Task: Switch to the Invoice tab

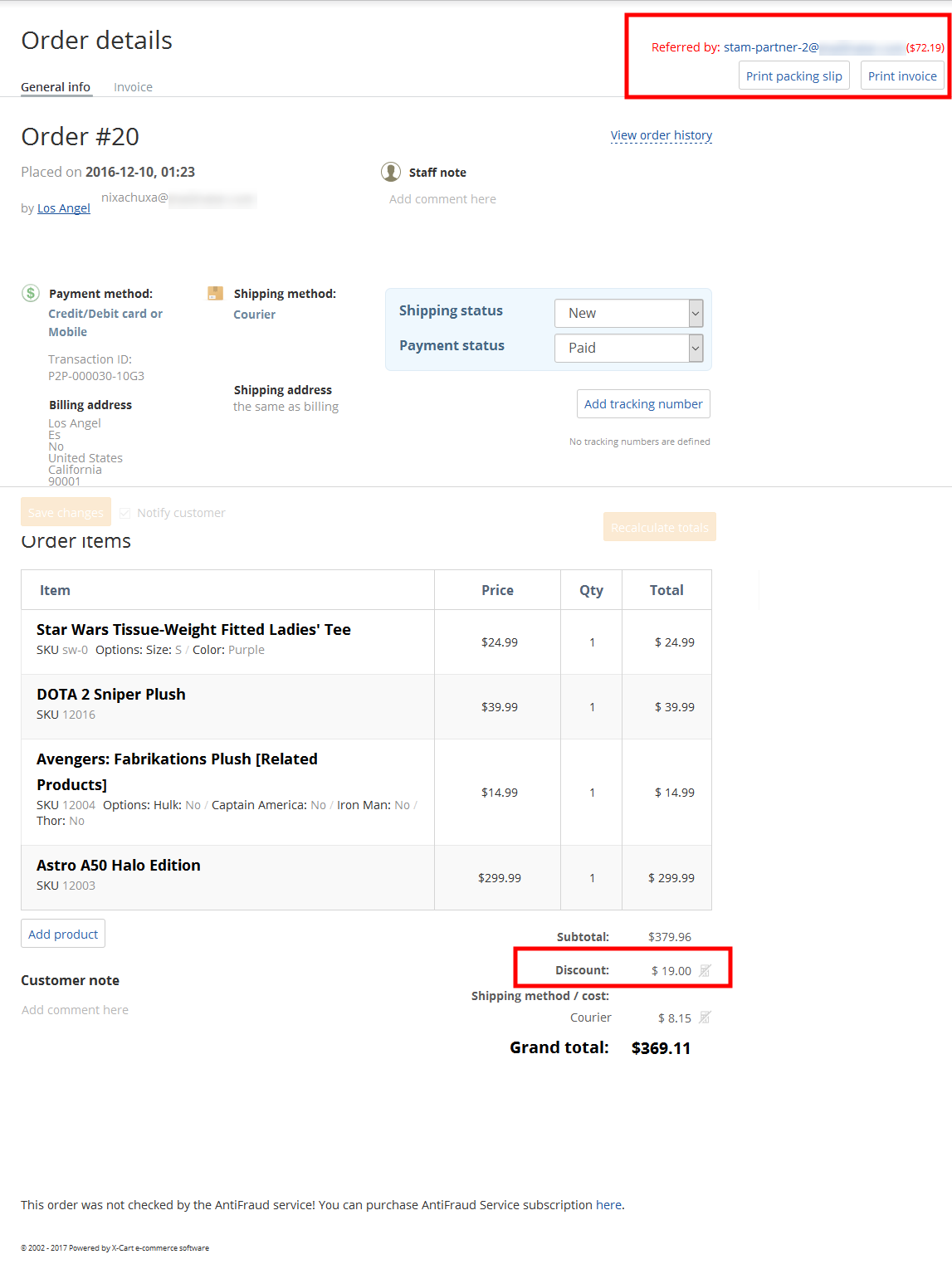Action: point(133,87)
